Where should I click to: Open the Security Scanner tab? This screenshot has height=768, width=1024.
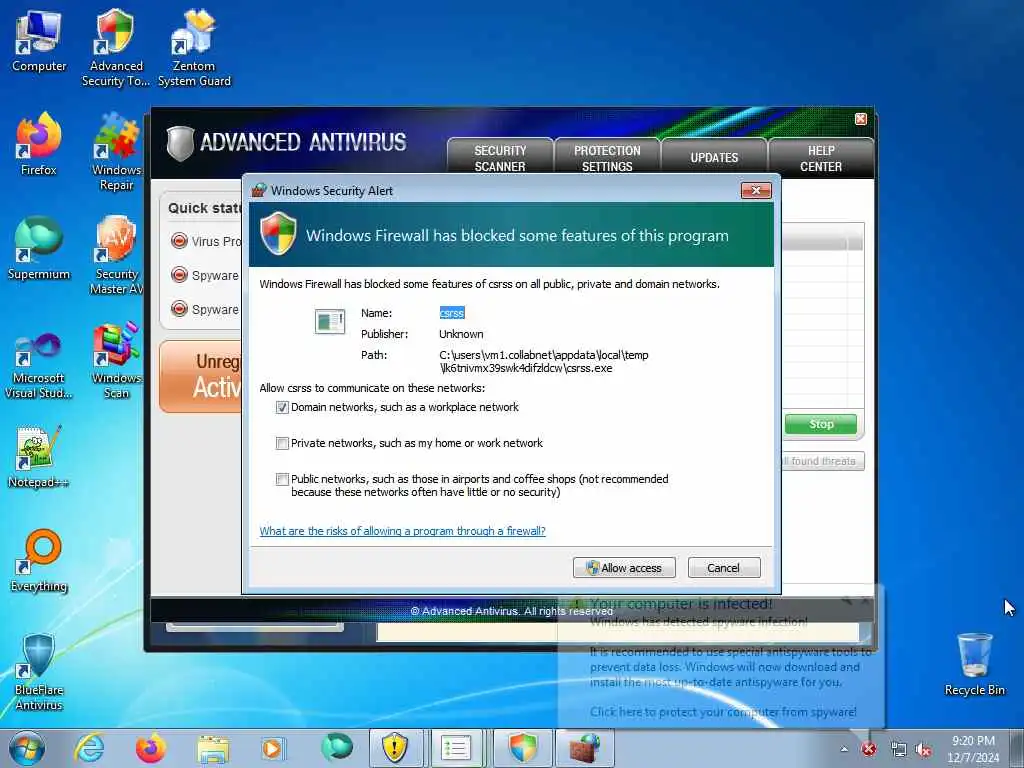(500, 158)
